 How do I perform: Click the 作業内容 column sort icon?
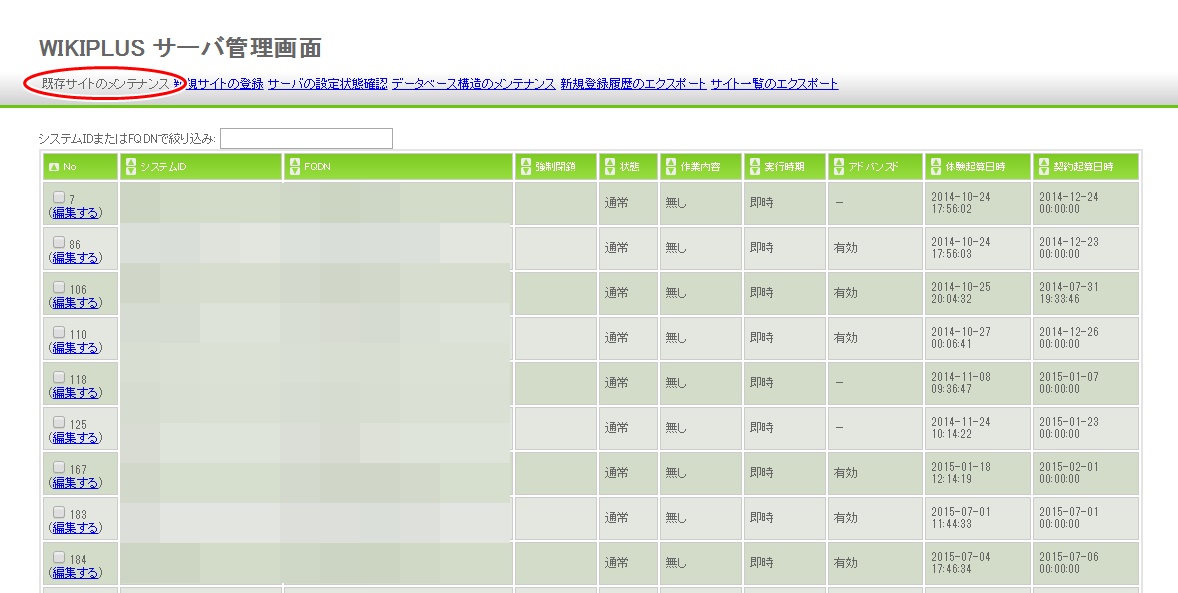click(672, 166)
